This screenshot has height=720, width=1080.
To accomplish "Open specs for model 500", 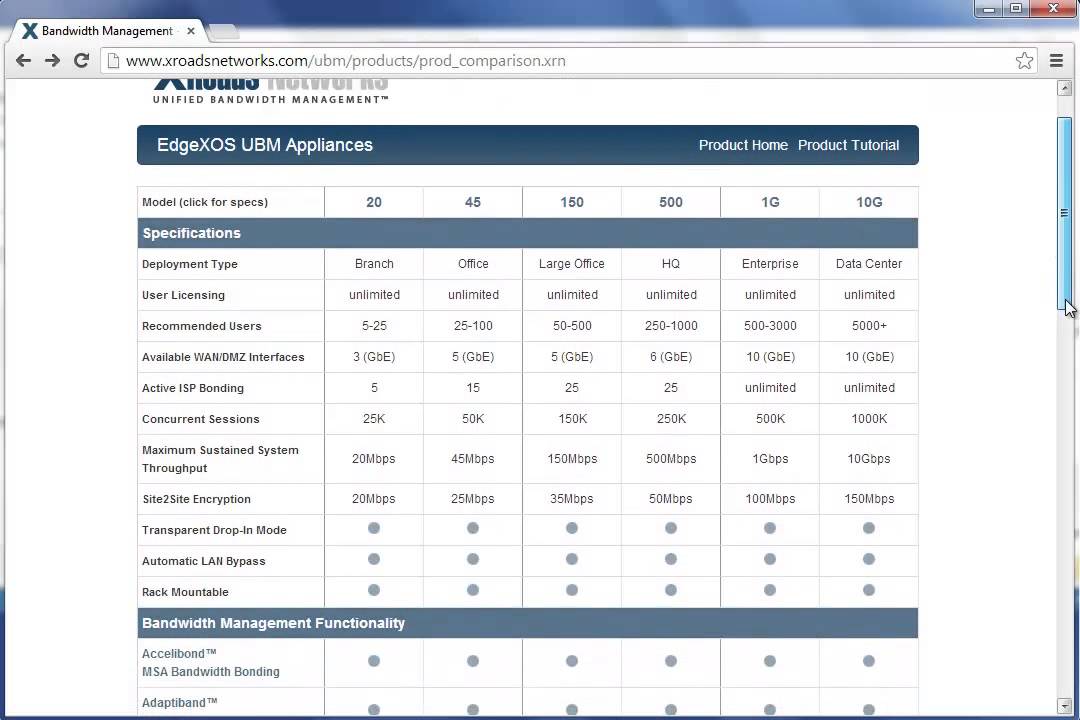I will pyautogui.click(x=671, y=202).
